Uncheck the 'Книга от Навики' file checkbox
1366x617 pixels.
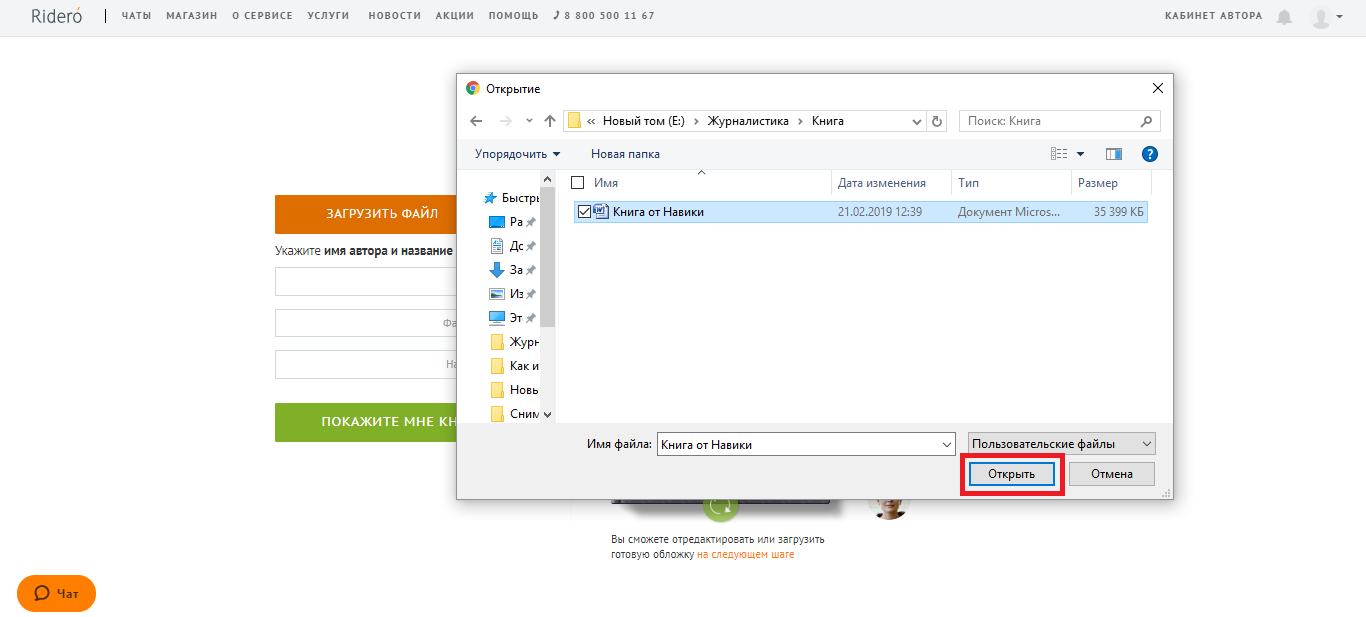click(584, 212)
